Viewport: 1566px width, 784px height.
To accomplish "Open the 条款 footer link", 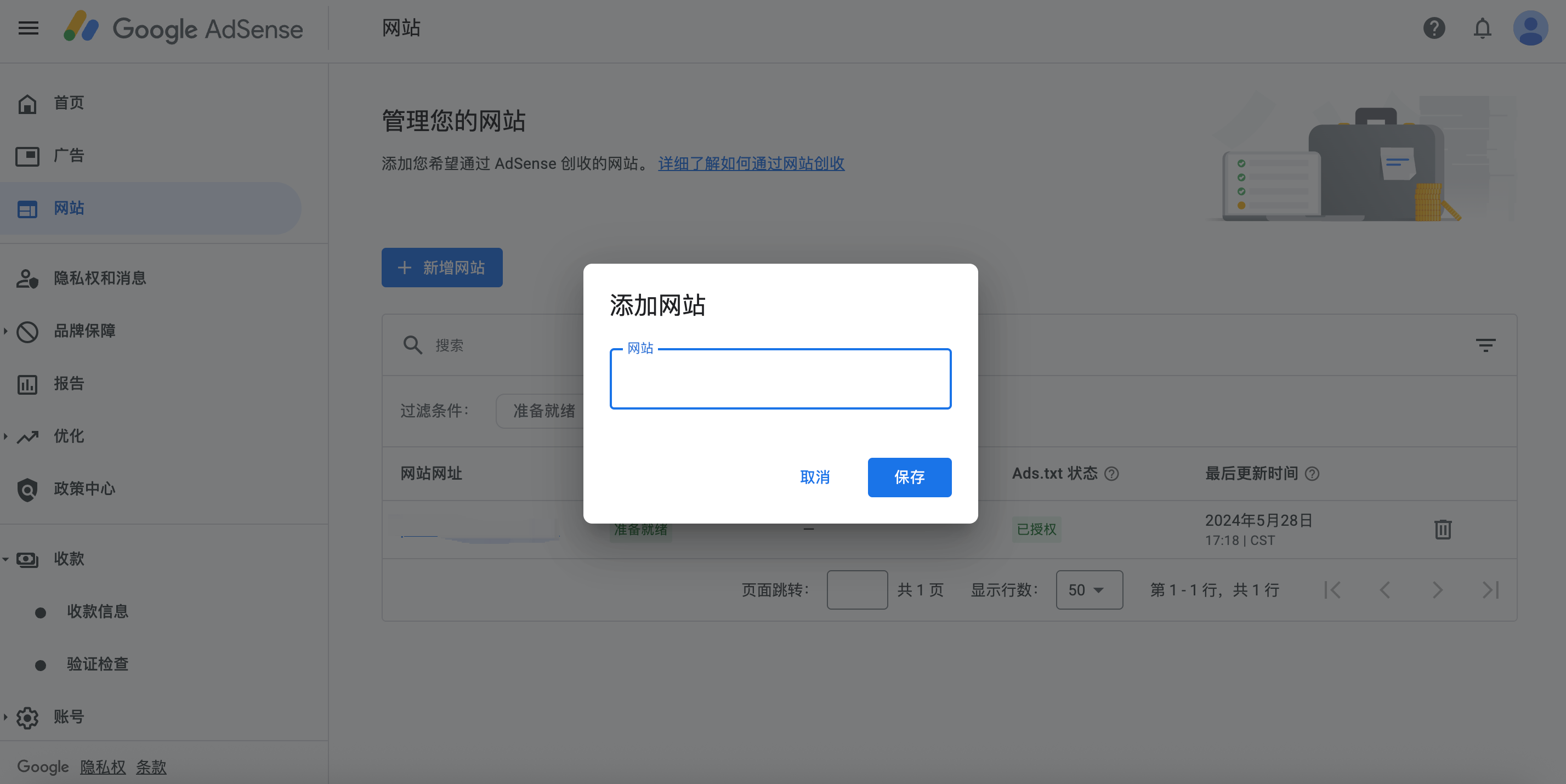I will click(151, 767).
